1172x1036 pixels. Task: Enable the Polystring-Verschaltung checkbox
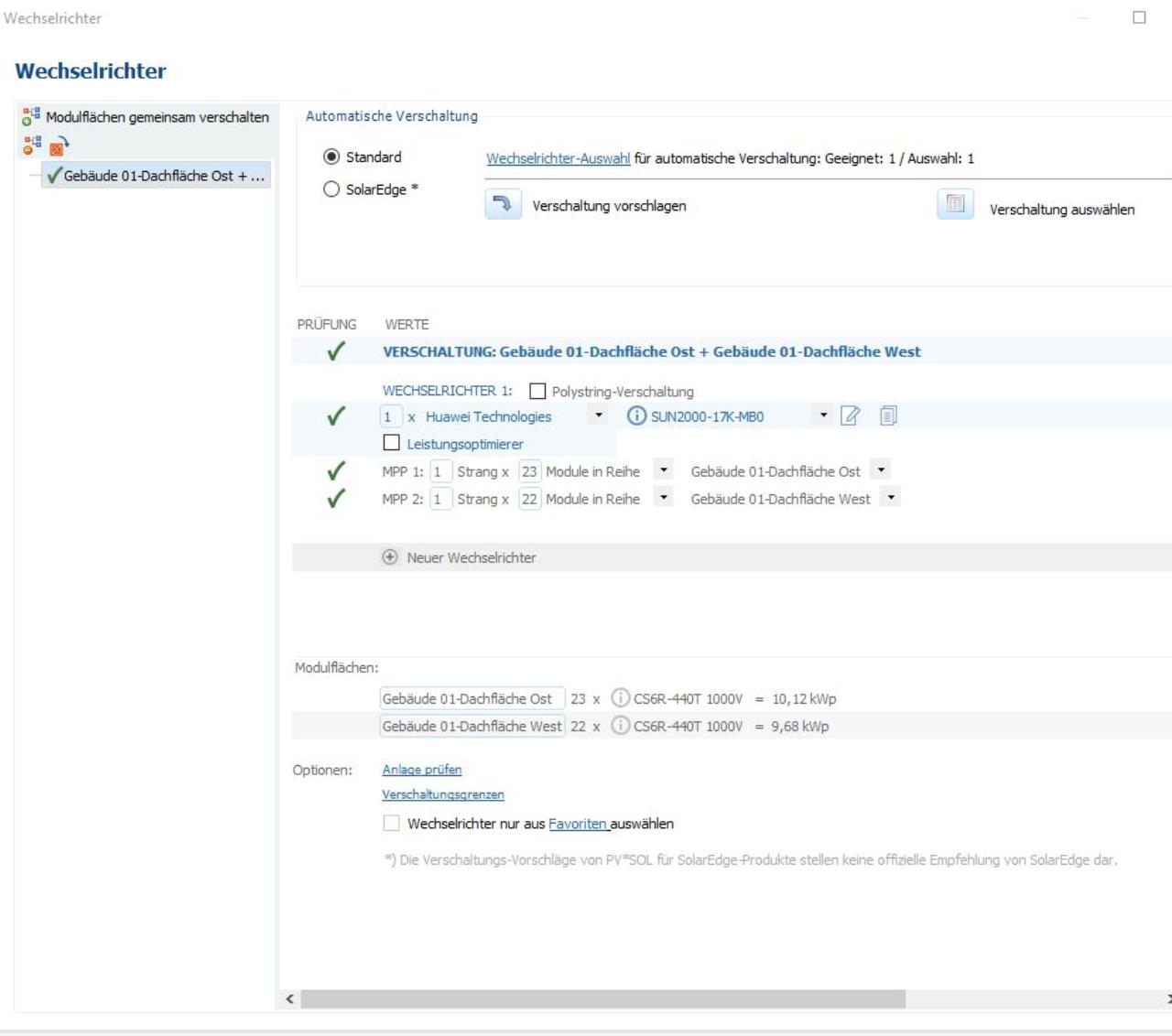(x=538, y=392)
